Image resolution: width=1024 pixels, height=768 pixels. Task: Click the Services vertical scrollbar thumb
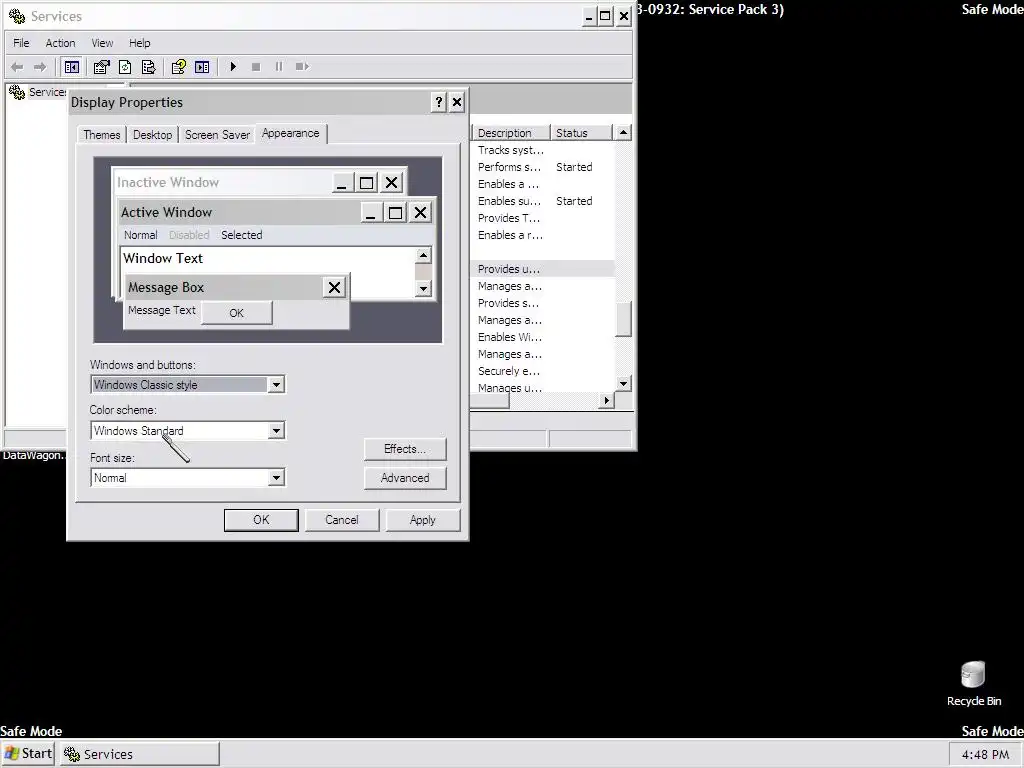coord(624,319)
